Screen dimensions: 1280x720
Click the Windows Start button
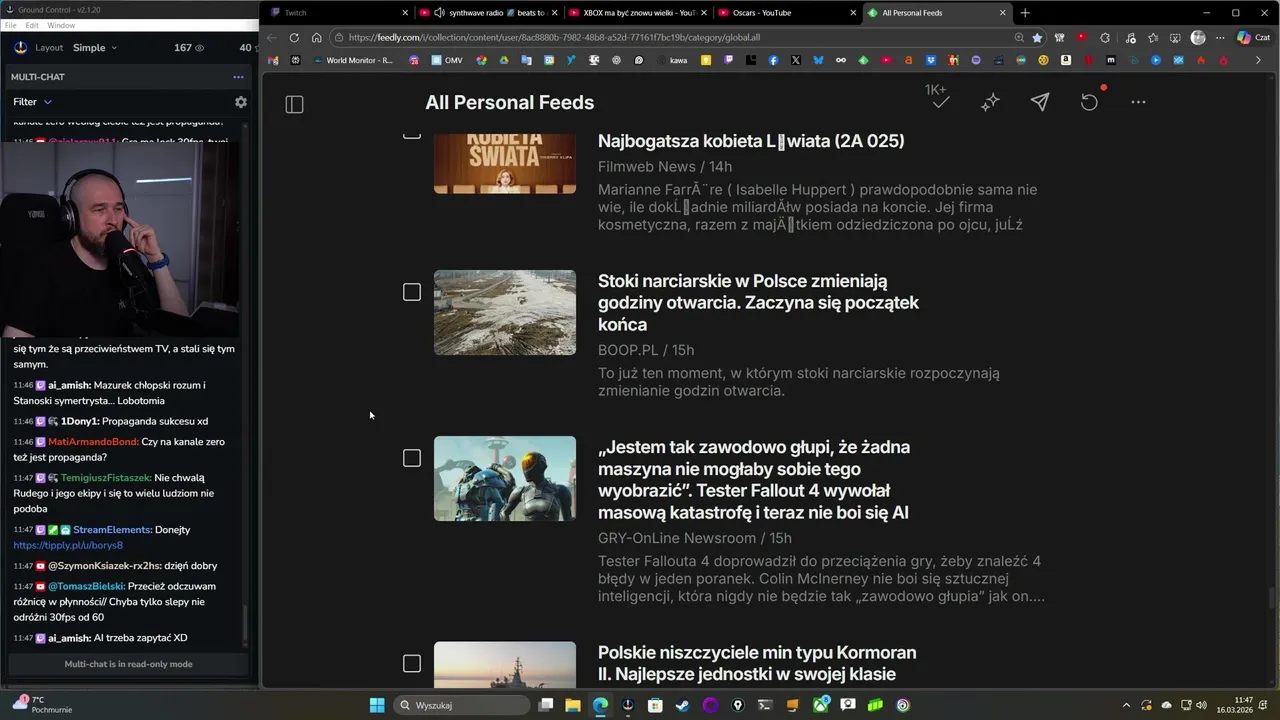(377, 705)
